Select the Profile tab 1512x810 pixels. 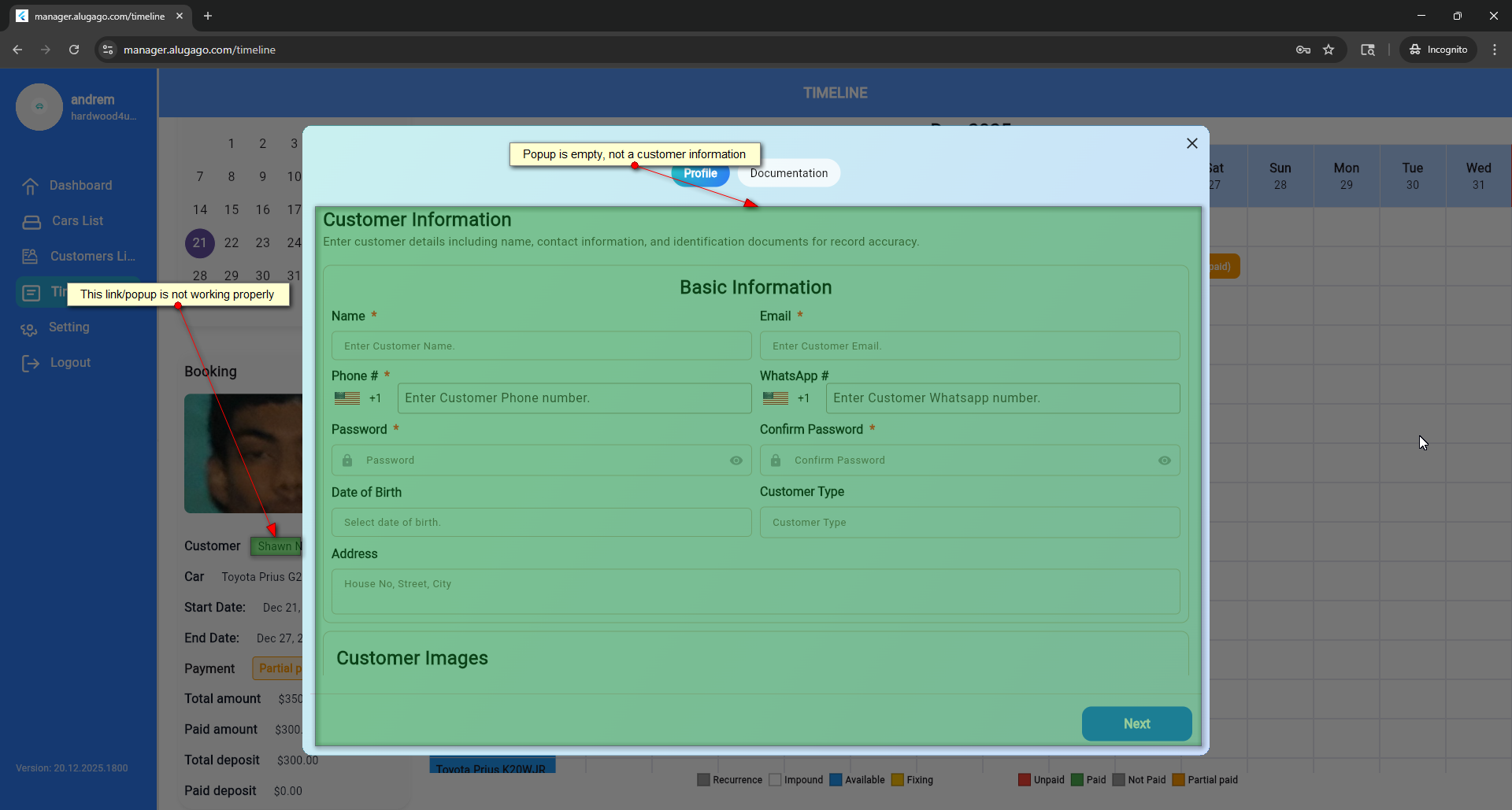point(700,174)
